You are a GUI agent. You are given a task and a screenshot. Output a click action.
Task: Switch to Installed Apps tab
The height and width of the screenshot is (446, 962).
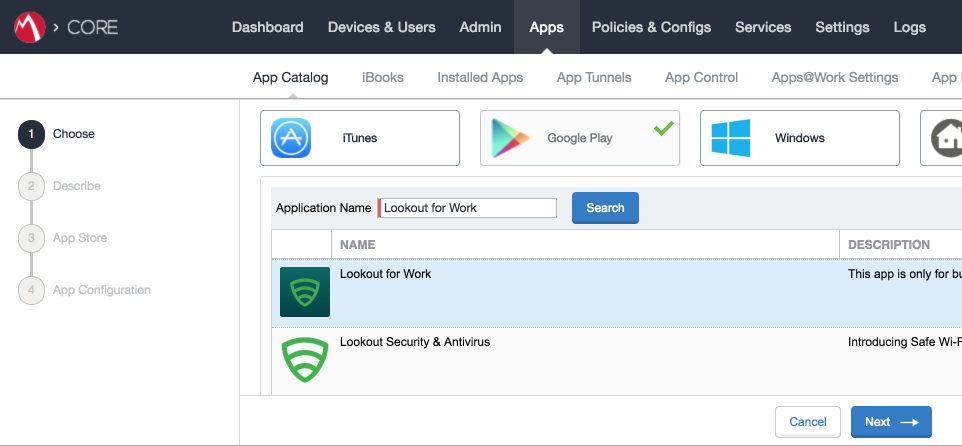pyautogui.click(x=480, y=77)
